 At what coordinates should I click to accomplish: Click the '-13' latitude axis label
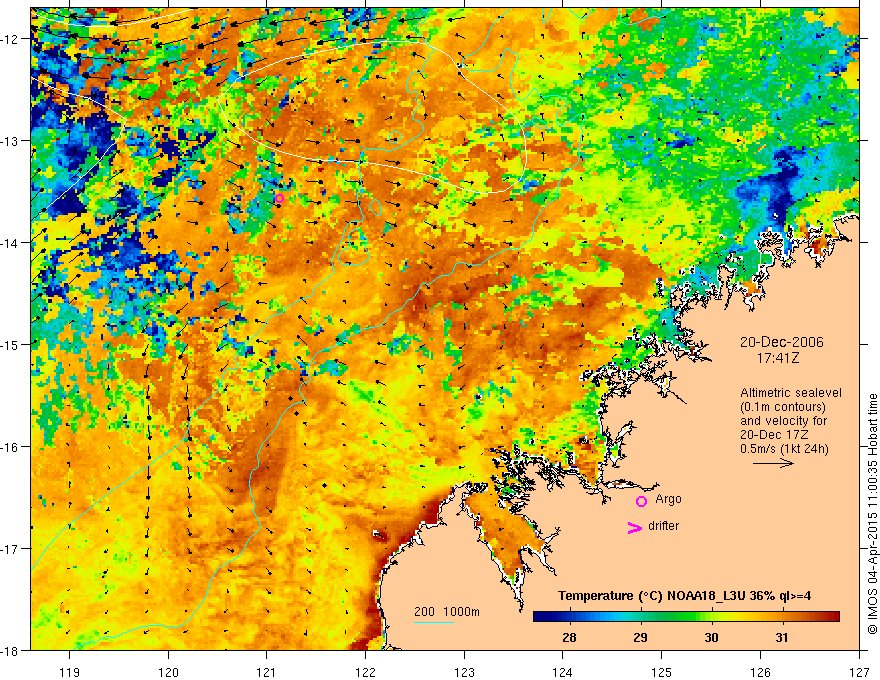pyautogui.click(x=10, y=141)
